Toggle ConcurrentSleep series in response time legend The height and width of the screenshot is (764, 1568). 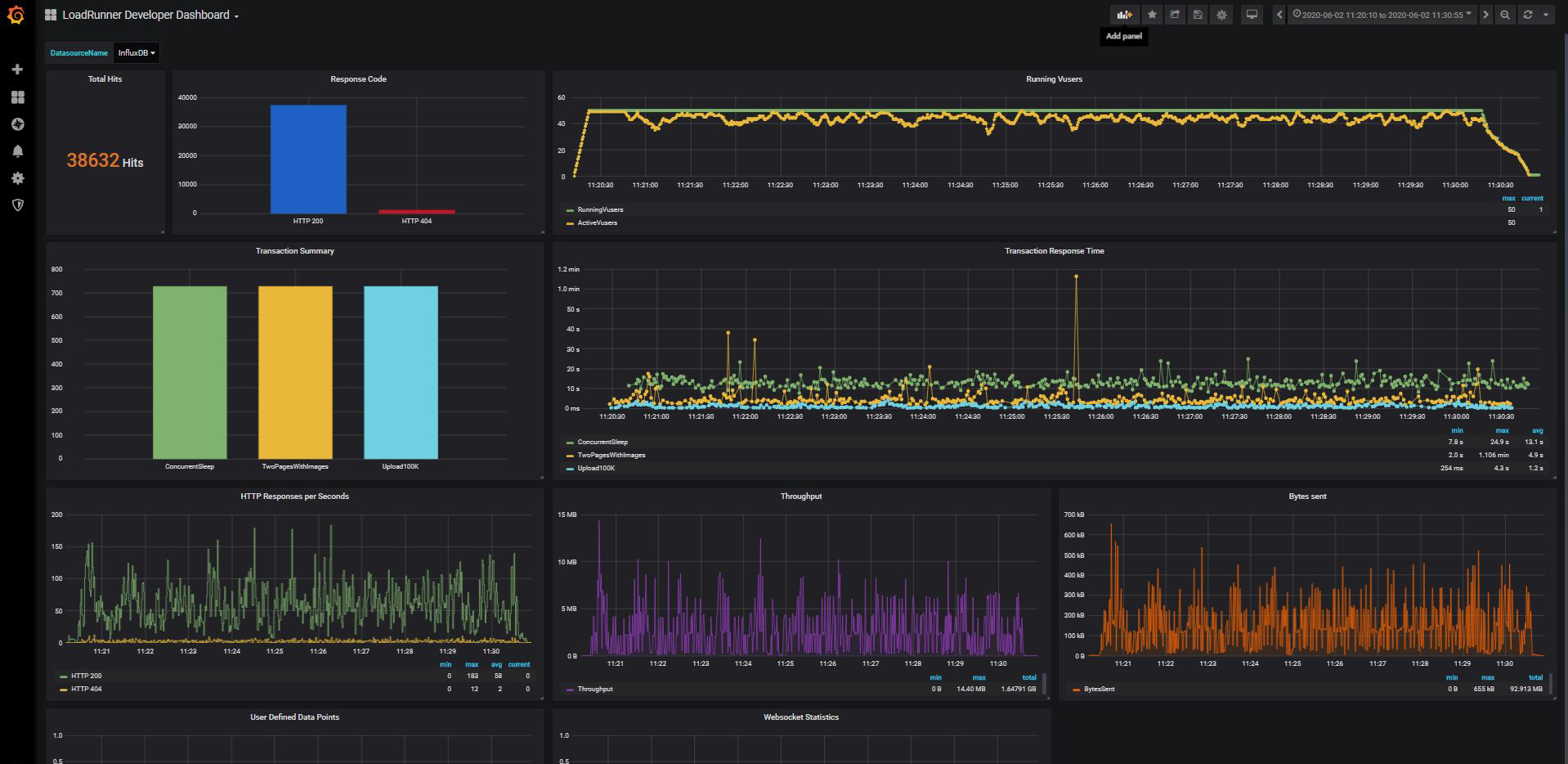point(603,442)
